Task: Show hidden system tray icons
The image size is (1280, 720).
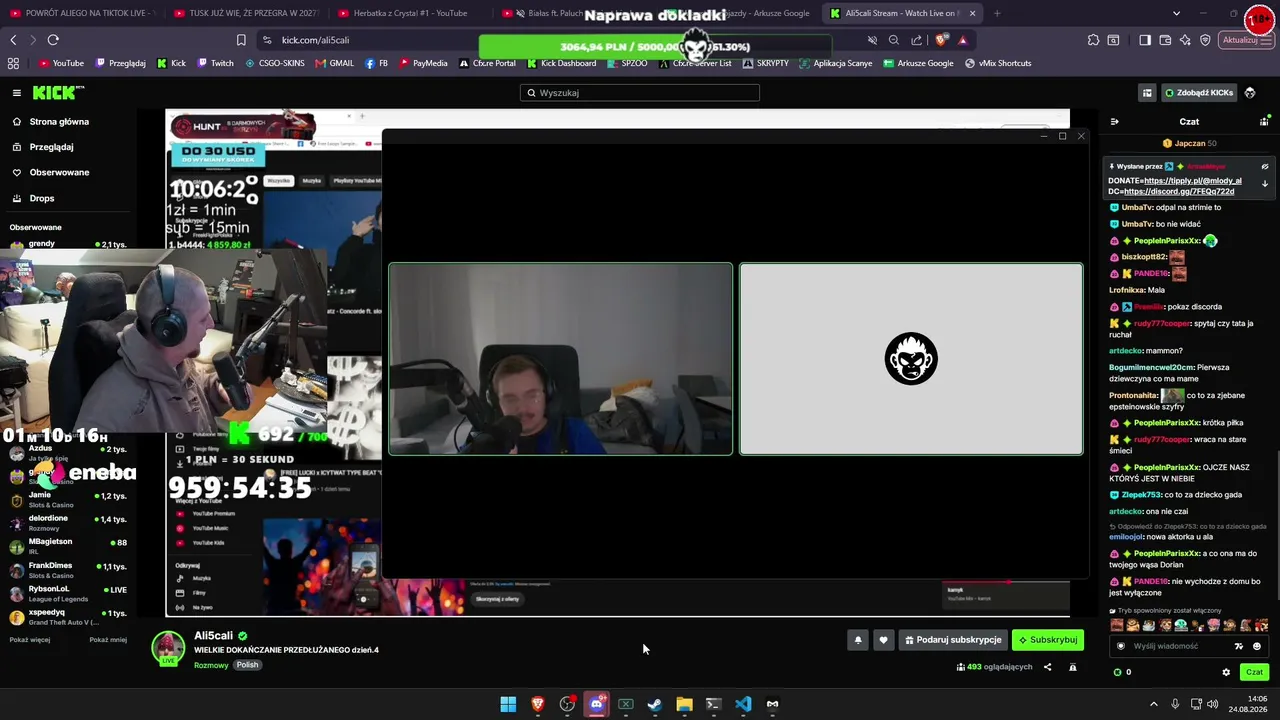Action: pyautogui.click(x=1153, y=704)
